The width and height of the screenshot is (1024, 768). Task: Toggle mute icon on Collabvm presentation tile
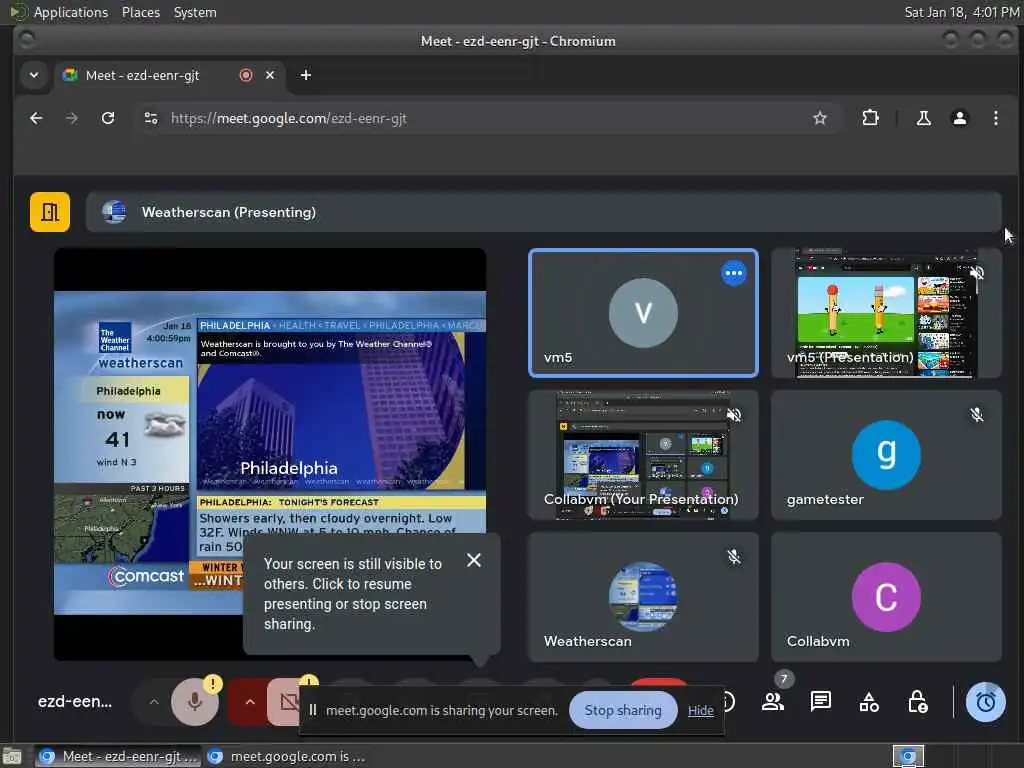tap(734, 415)
